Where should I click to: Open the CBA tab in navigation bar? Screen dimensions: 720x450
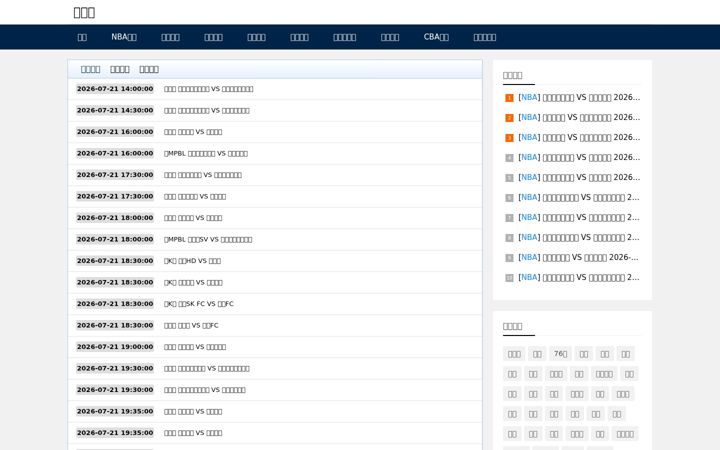pos(436,37)
